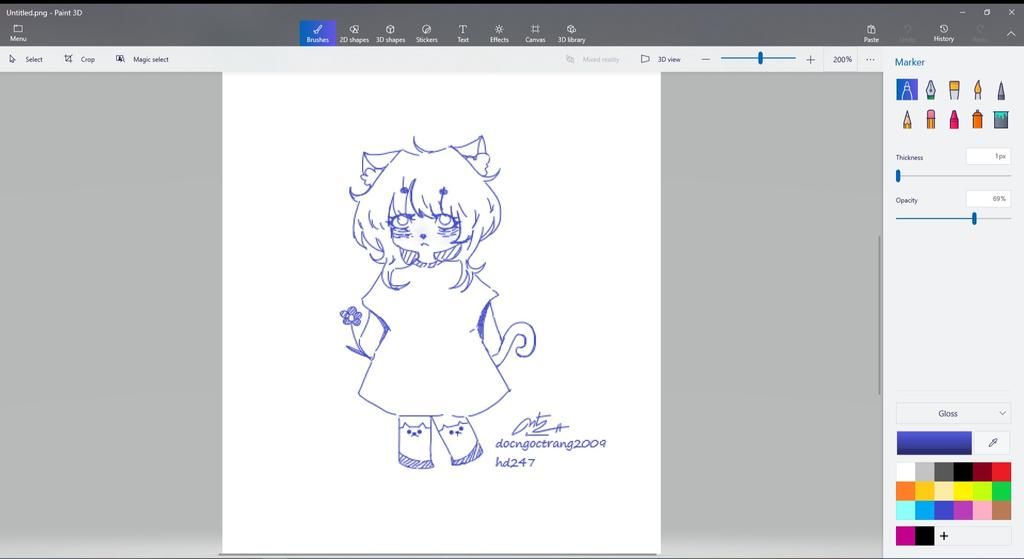Pick the dark red swatch

tap(982, 471)
